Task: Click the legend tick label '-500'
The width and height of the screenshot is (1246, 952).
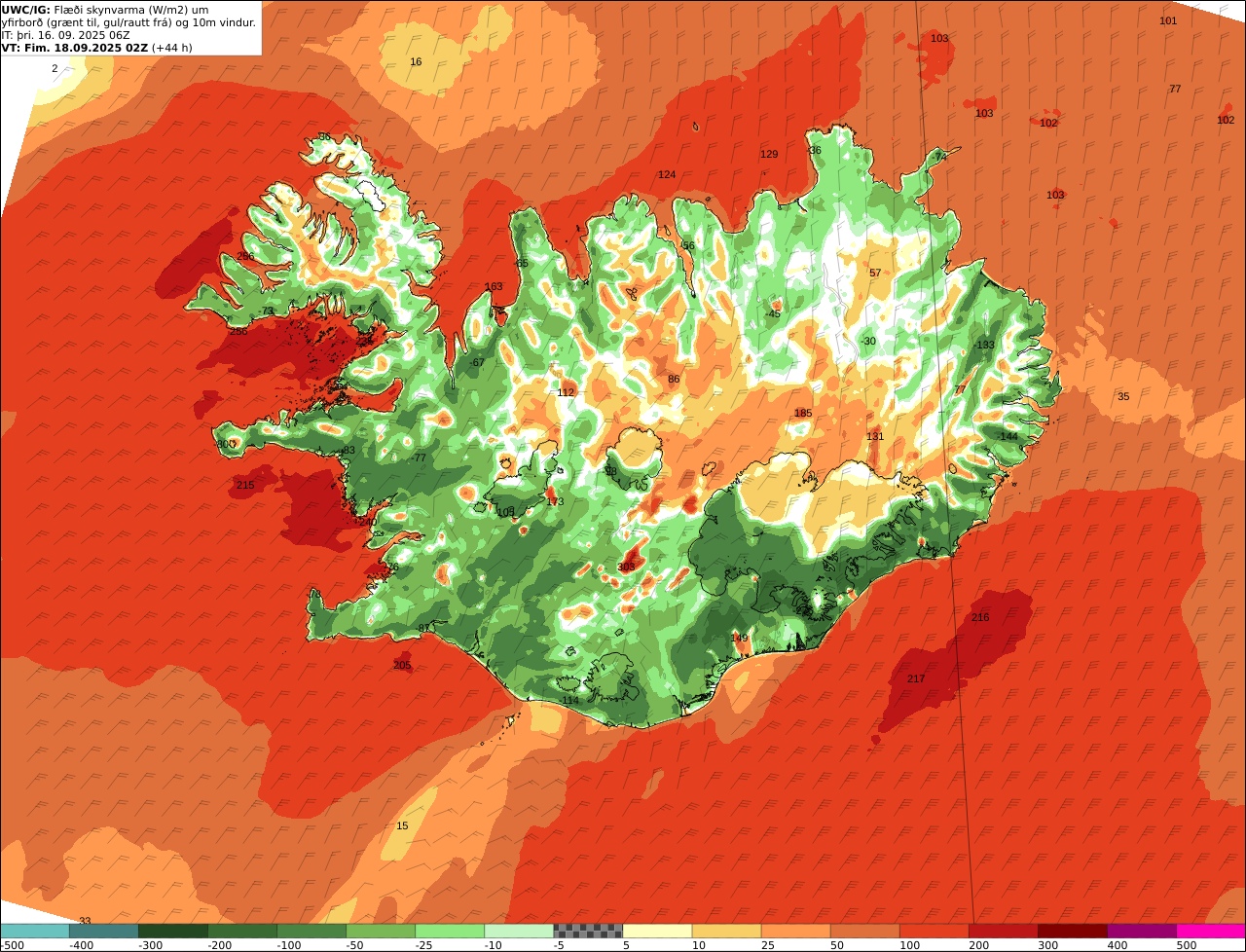Action: [13, 945]
